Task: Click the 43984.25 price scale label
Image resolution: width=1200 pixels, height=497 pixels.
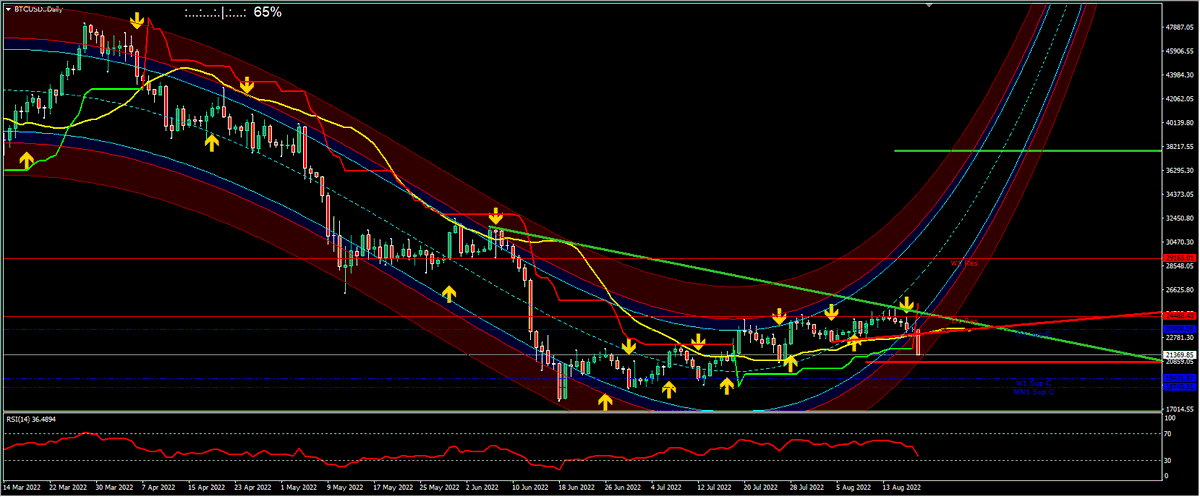Action: click(1180, 75)
